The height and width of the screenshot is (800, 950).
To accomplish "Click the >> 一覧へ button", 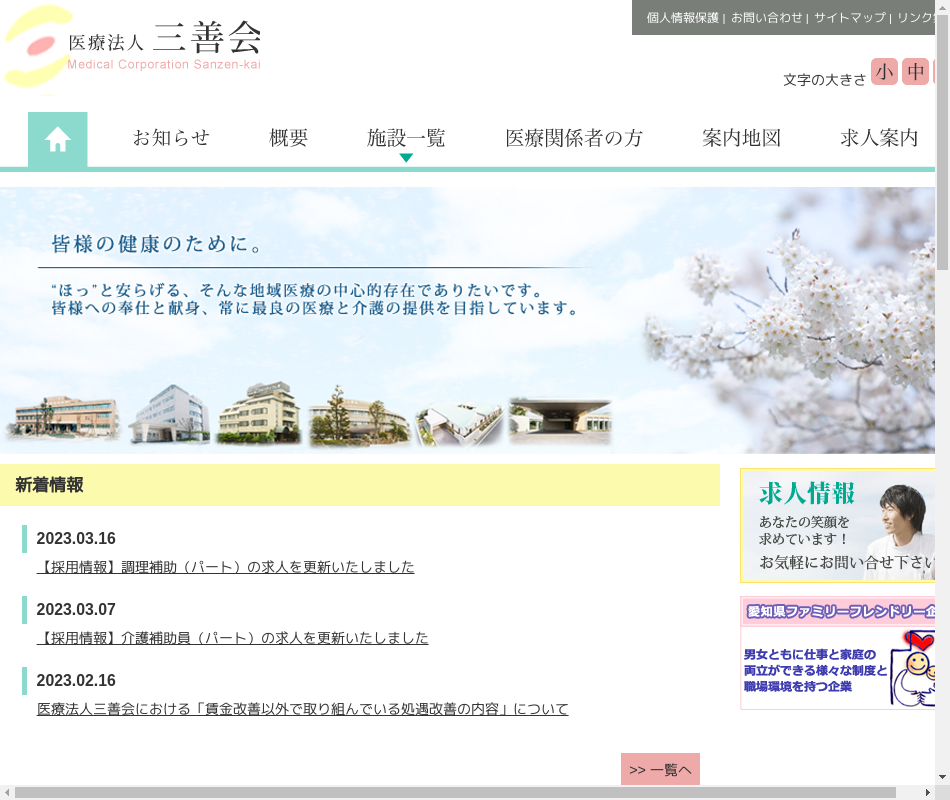I will point(660,769).
